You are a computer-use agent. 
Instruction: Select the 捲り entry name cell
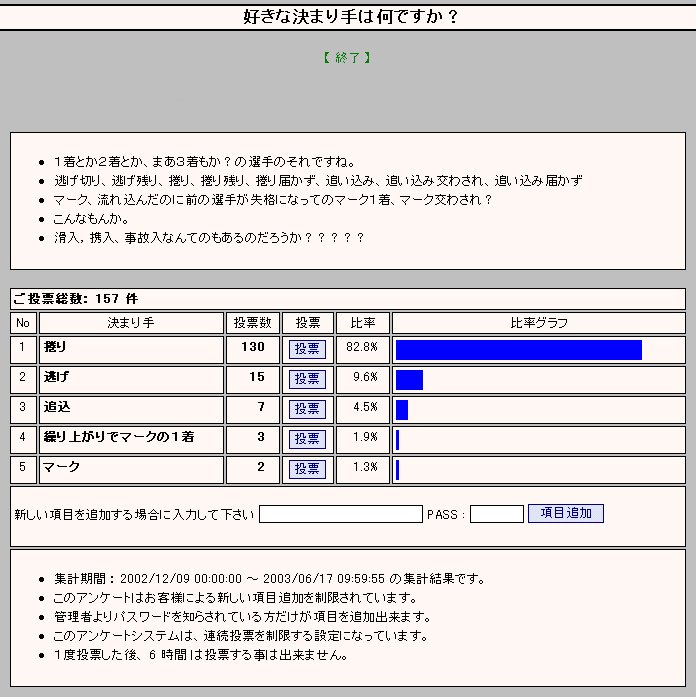click(131, 349)
